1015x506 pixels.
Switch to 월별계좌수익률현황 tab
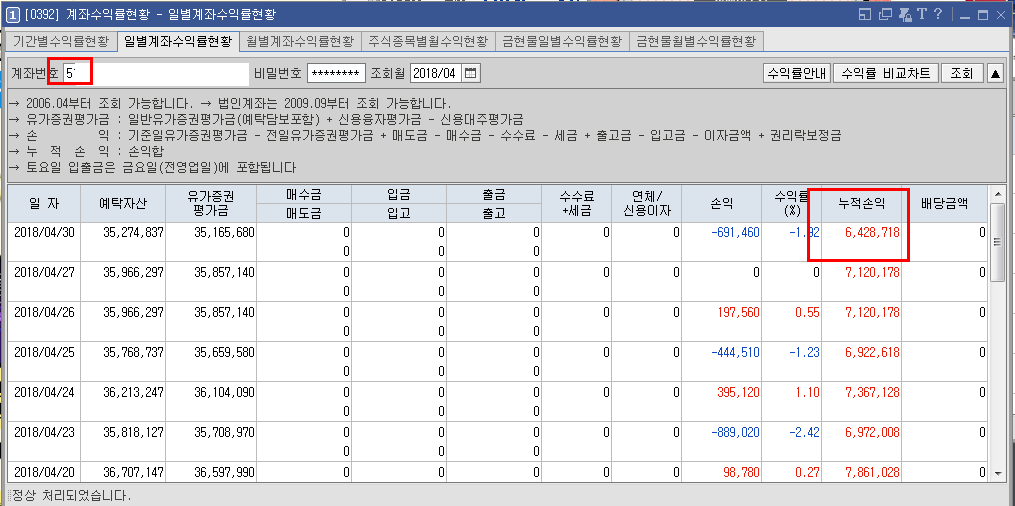click(x=299, y=41)
